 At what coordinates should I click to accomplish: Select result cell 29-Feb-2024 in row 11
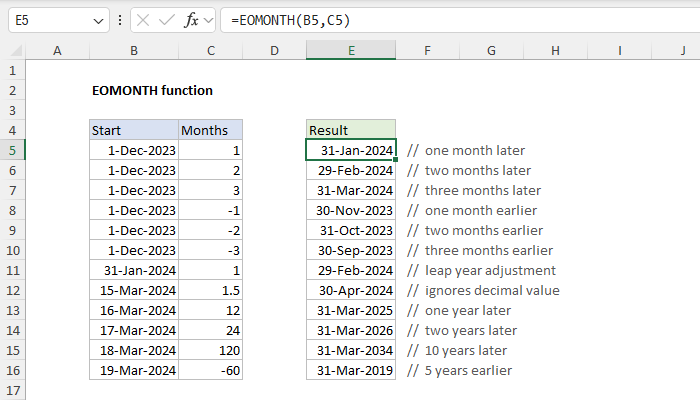click(351, 271)
